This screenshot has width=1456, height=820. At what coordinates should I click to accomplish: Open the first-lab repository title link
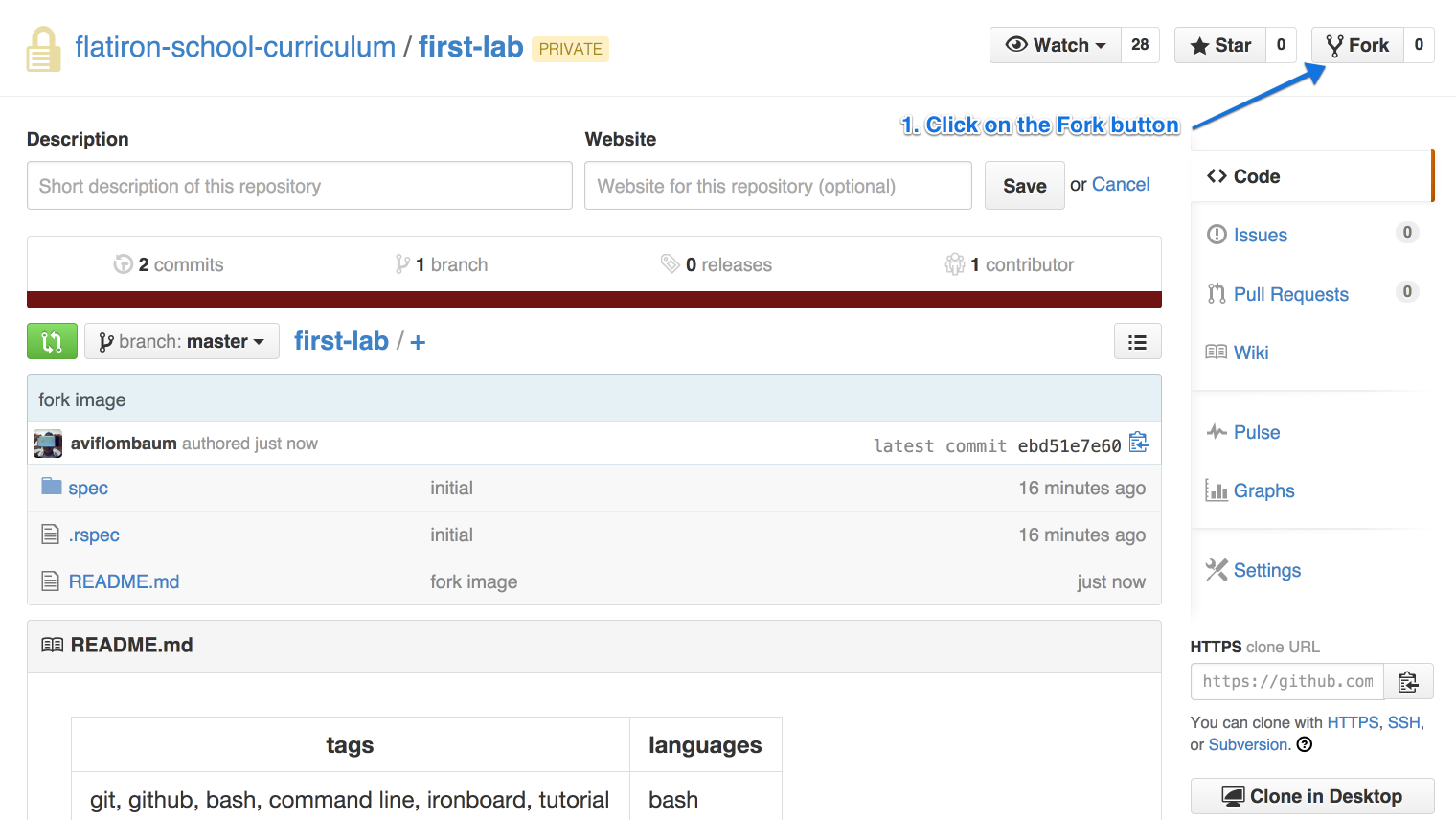470,47
